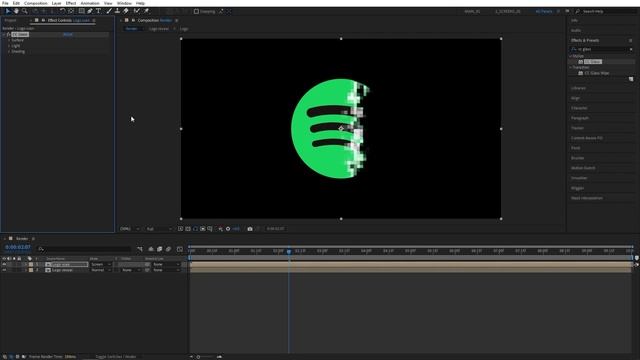Click the graph editor icon in timeline
Image resolution: width=640 pixels, height=360 pixels.
click(x=180, y=249)
